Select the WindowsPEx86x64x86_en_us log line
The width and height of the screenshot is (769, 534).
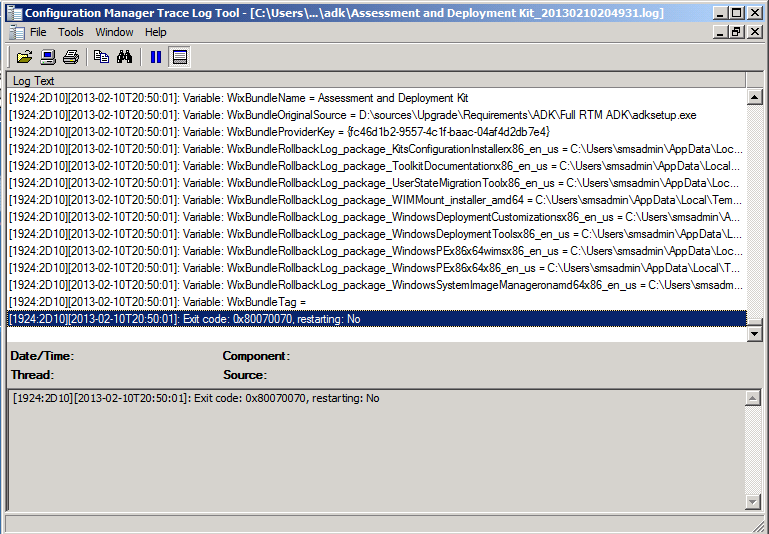tap(377, 268)
